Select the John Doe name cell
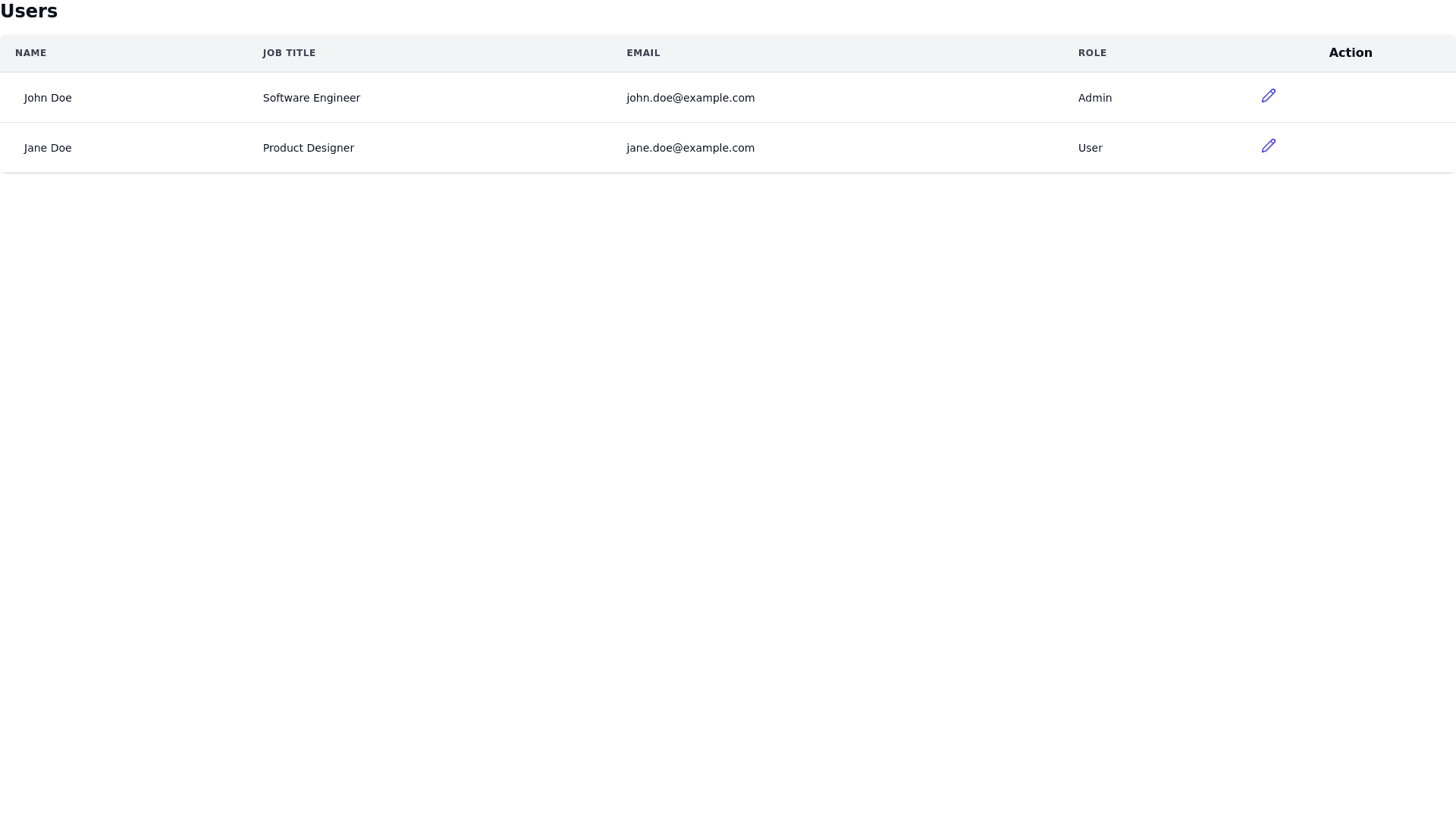 point(48,98)
